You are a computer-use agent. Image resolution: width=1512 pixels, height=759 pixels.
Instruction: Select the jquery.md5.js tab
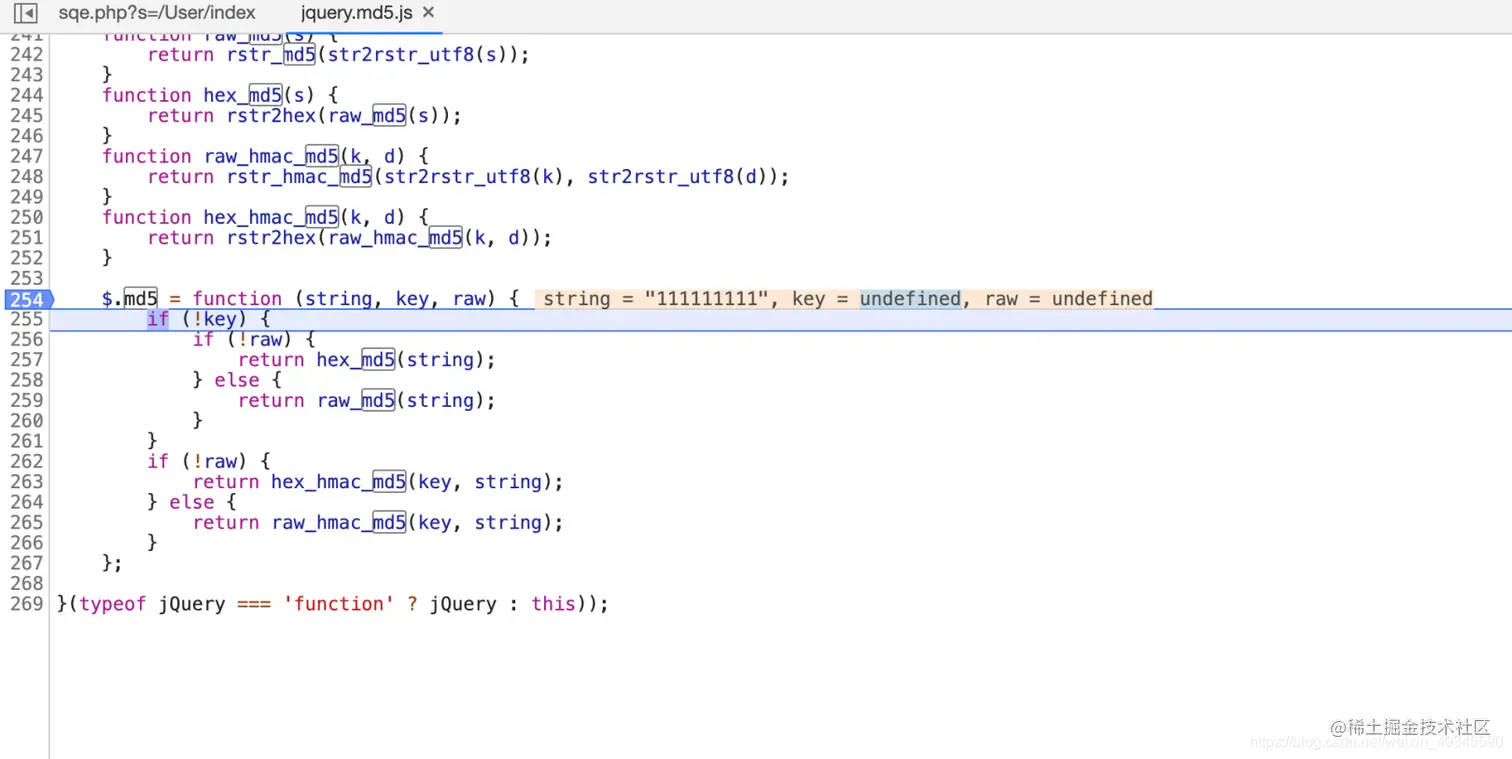[357, 13]
